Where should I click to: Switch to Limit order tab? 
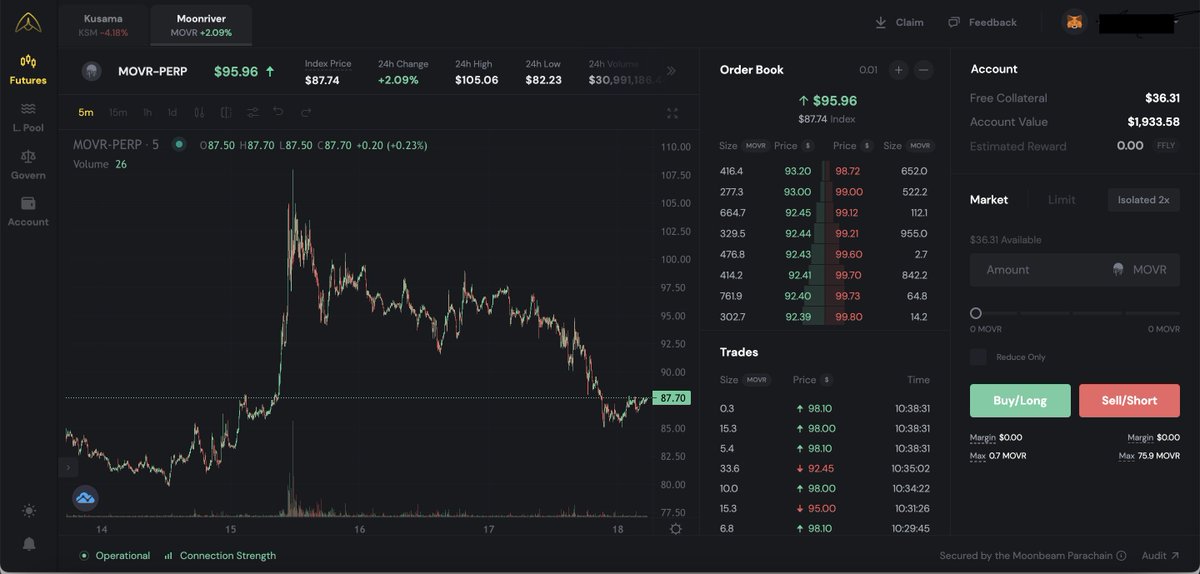(x=1061, y=200)
